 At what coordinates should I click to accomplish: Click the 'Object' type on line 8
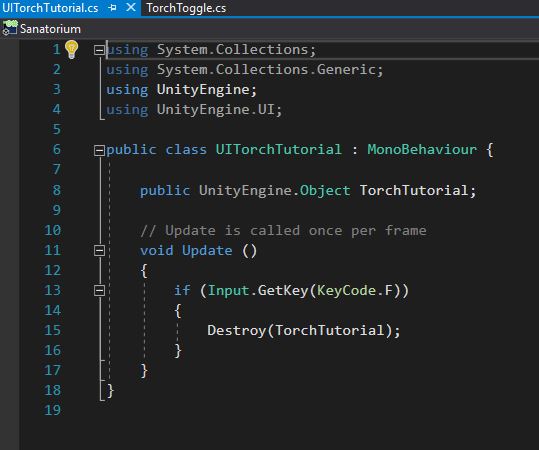point(325,190)
